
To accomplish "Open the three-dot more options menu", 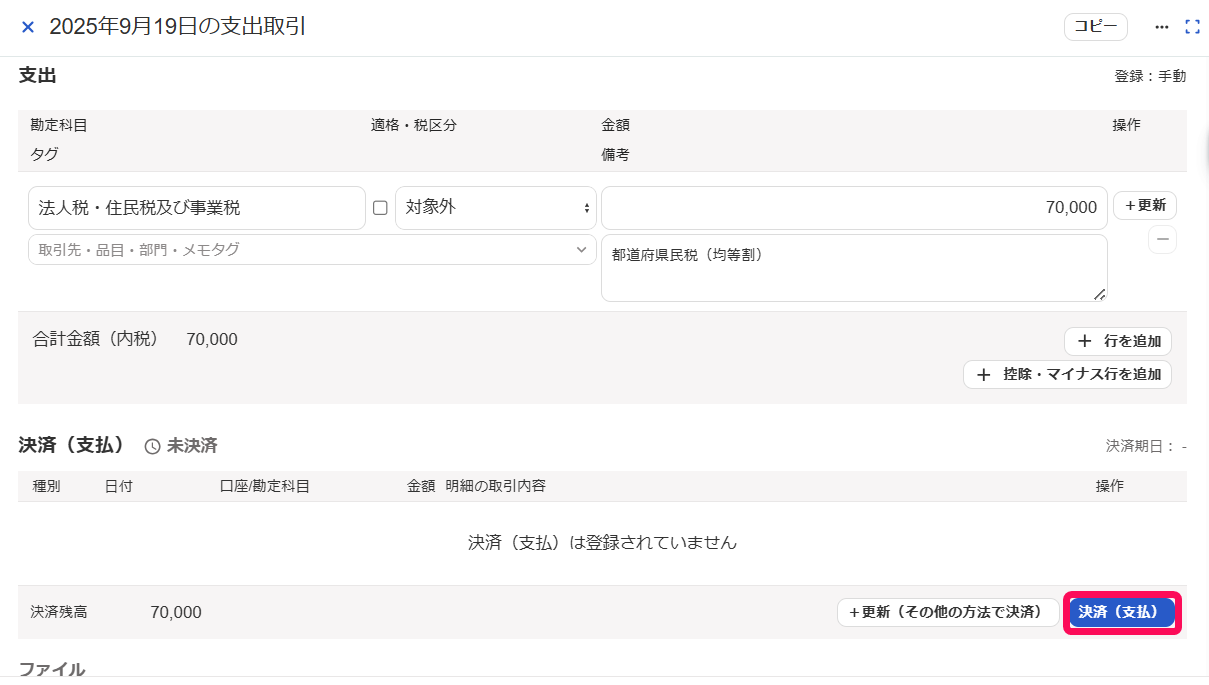I will tap(1161, 27).
